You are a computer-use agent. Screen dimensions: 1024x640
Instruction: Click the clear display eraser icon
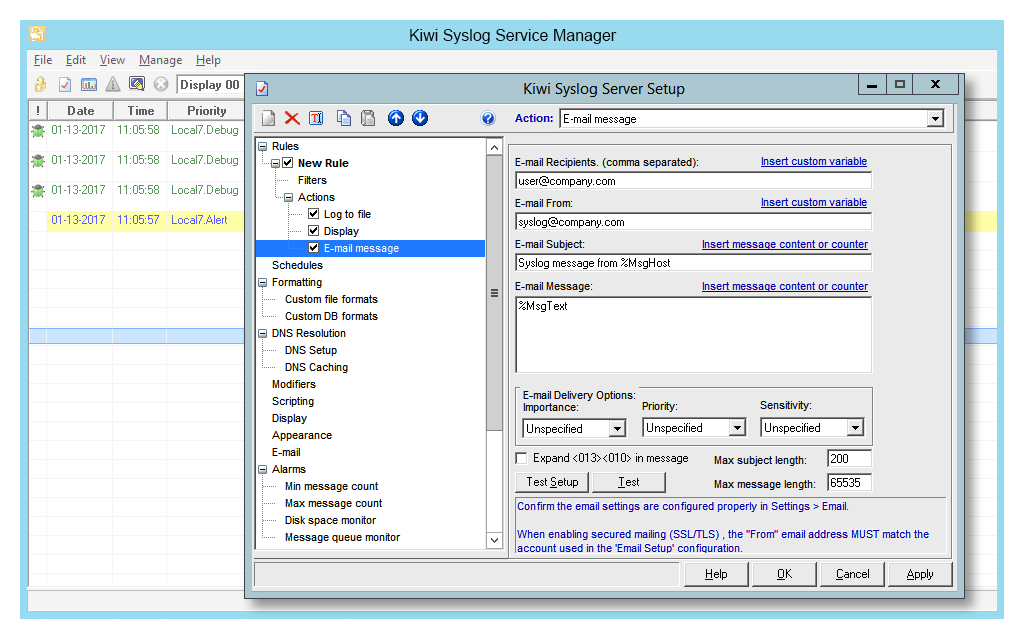pos(136,84)
